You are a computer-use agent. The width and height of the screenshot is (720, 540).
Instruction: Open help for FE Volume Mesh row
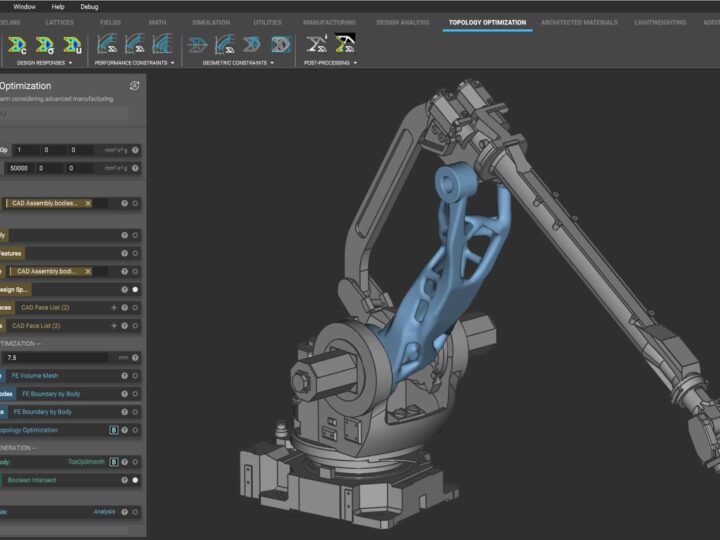tap(124, 376)
